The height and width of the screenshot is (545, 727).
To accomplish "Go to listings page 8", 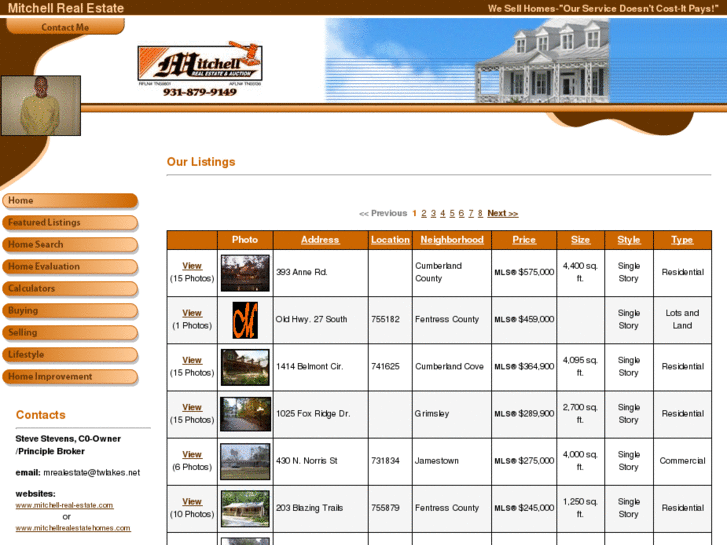I will 480,213.
